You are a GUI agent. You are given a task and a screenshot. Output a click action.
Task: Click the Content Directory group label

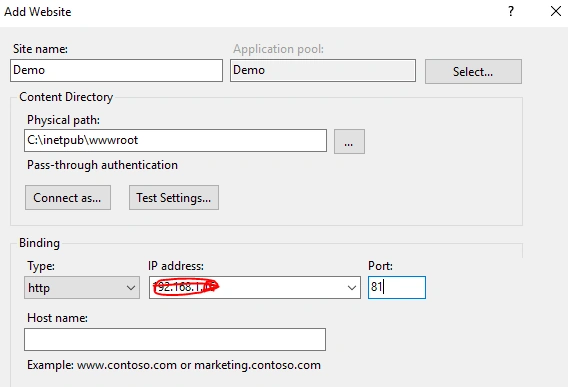click(66, 97)
